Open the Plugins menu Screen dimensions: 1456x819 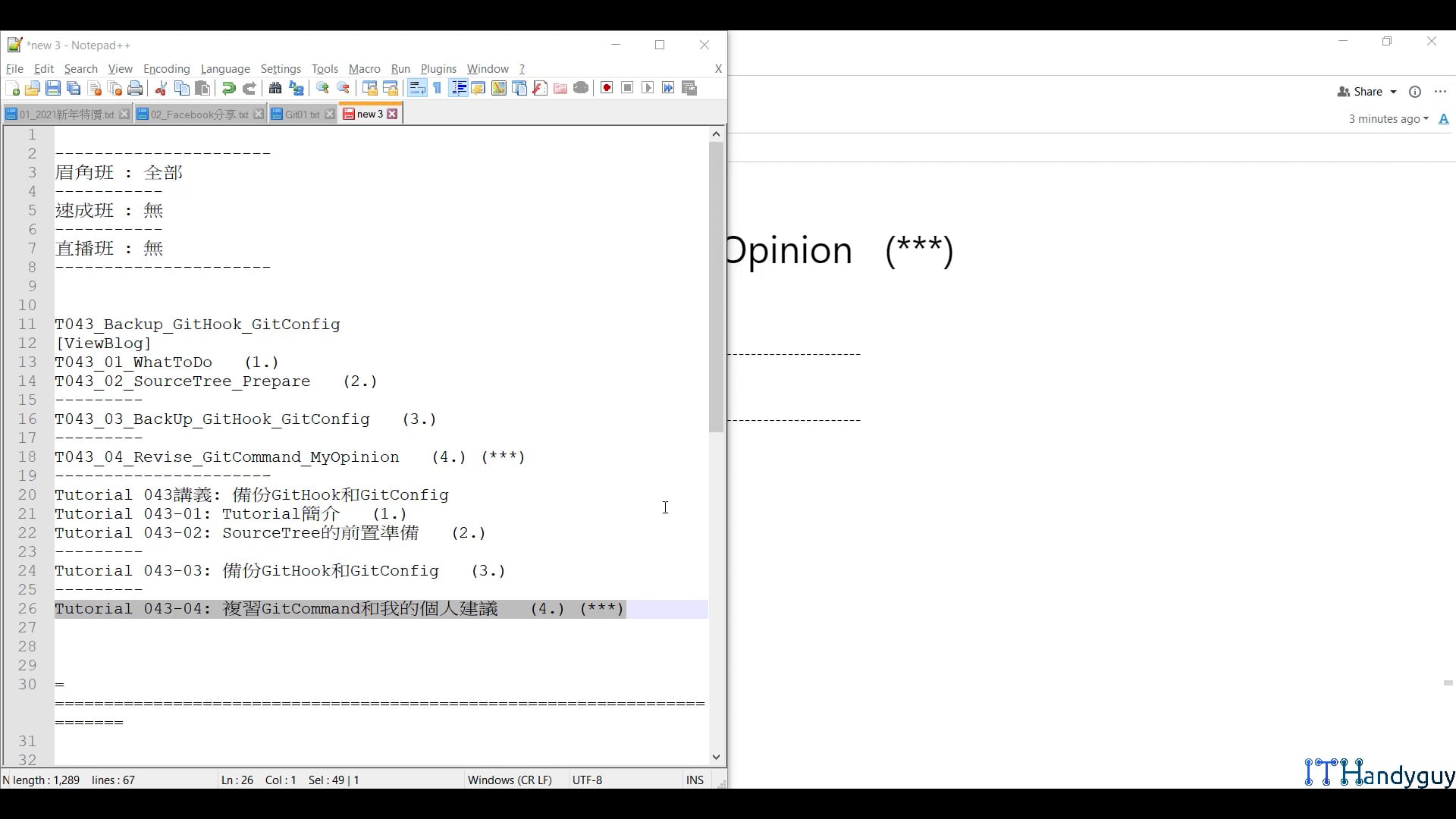coord(438,69)
